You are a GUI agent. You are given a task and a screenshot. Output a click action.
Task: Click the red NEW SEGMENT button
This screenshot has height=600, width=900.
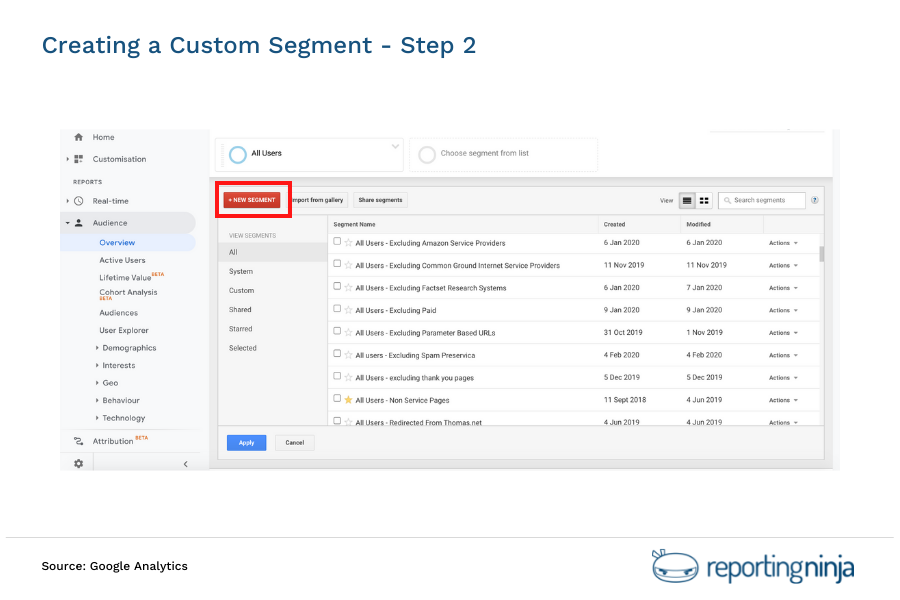click(x=253, y=200)
